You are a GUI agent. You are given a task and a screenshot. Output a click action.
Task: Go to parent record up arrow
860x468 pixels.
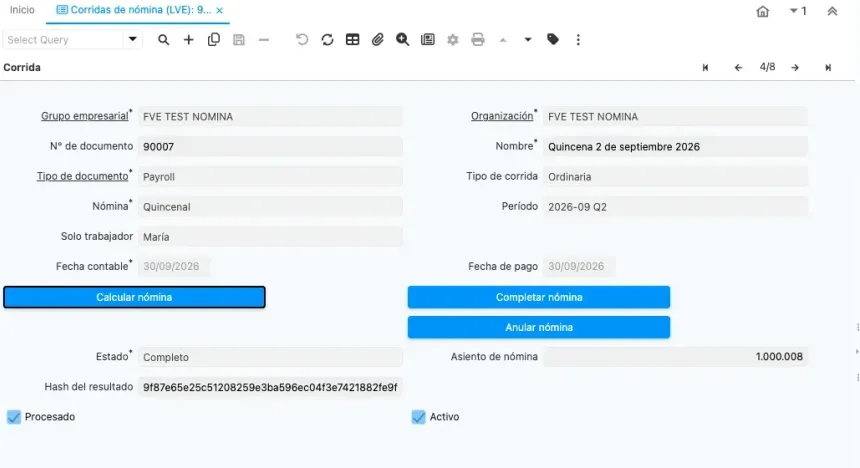(503, 40)
